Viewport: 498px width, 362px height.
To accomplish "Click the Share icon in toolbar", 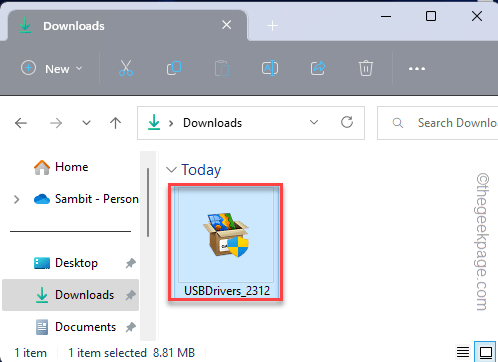I will pos(318,68).
